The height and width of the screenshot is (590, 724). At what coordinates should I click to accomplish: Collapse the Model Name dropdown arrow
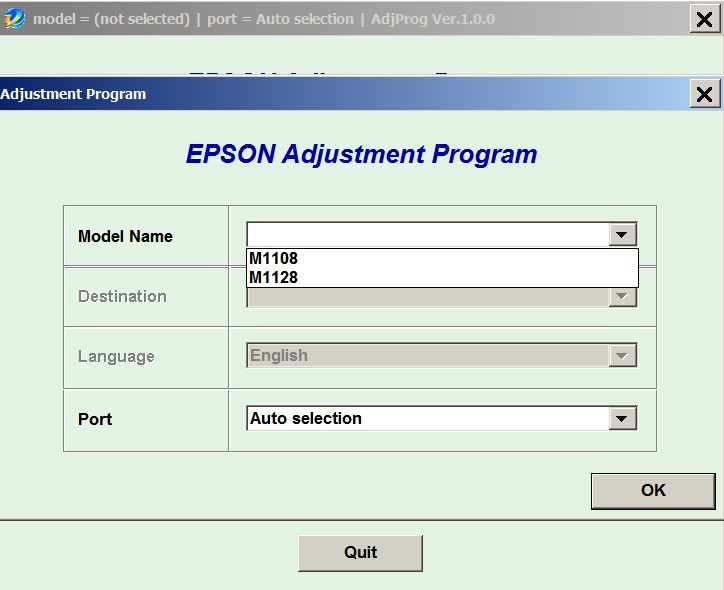(621, 235)
